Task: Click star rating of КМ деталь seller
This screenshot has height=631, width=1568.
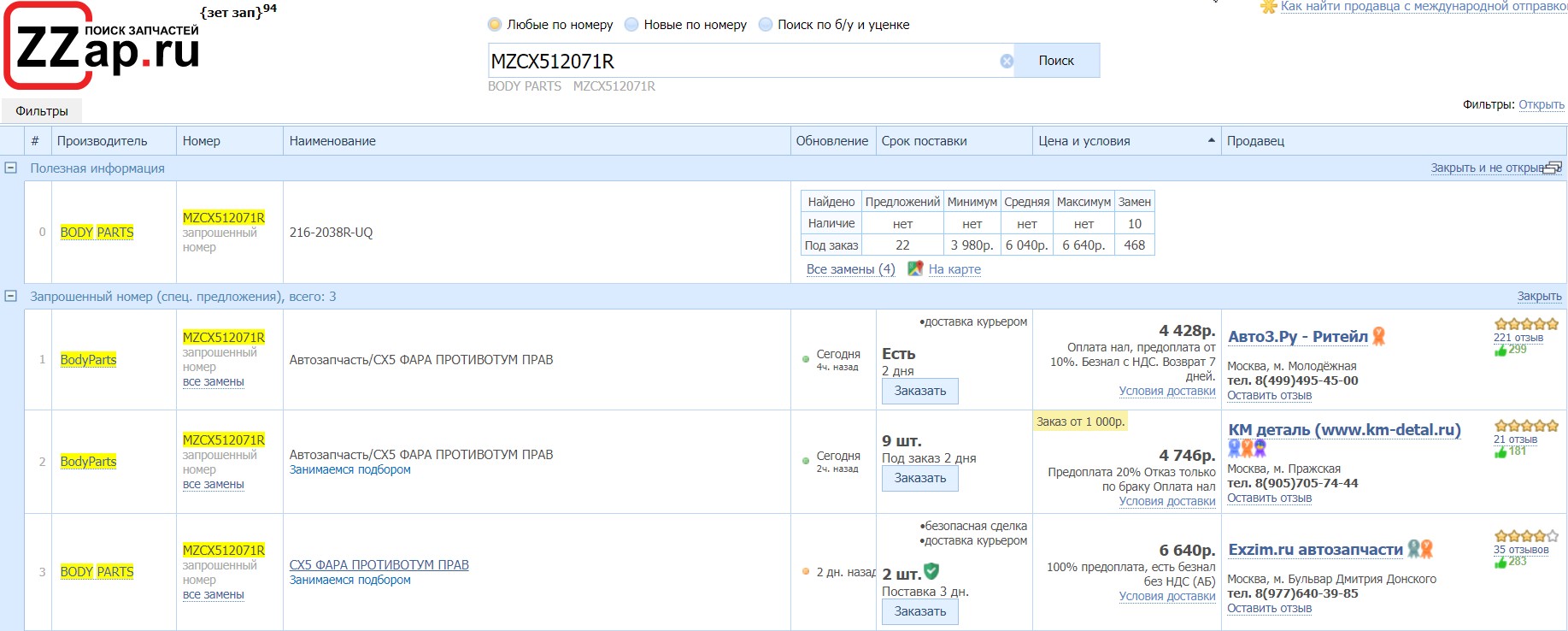Action: 1526,426
